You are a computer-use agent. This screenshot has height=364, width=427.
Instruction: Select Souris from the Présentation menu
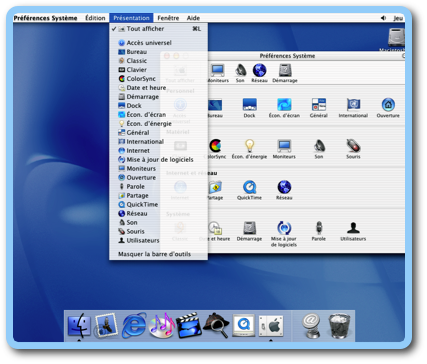pos(158,232)
